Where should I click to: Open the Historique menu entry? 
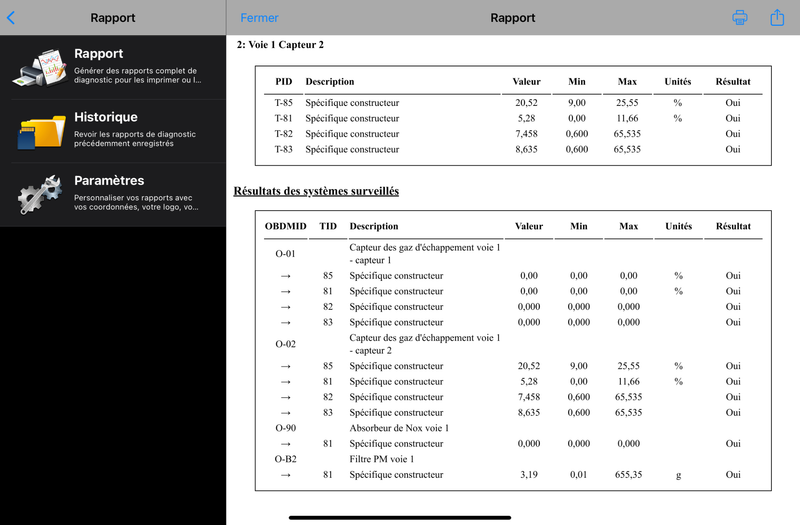click(x=113, y=131)
